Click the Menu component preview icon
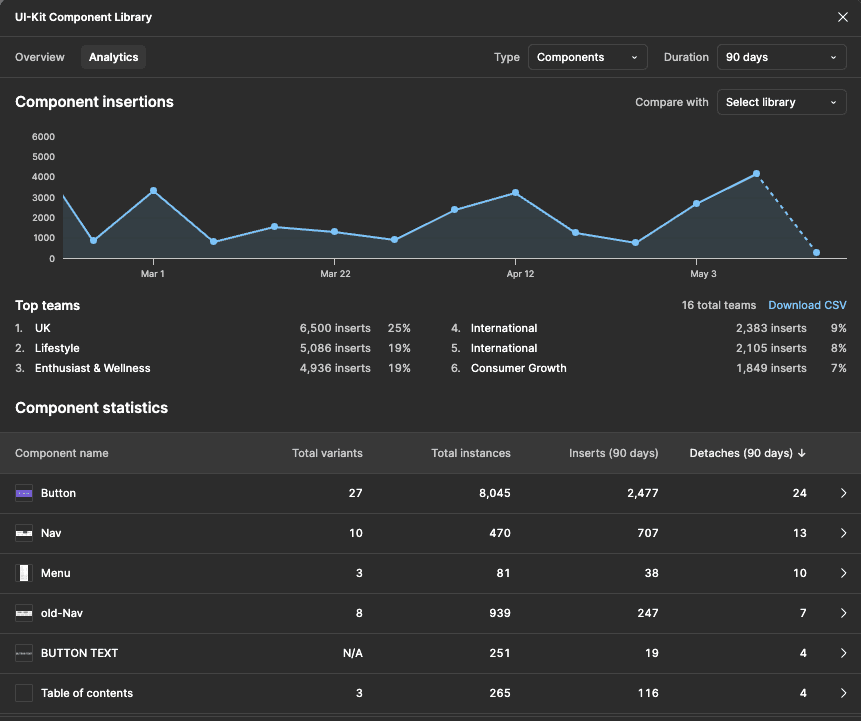The height and width of the screenshot is (721, 861). click(24, 572)
